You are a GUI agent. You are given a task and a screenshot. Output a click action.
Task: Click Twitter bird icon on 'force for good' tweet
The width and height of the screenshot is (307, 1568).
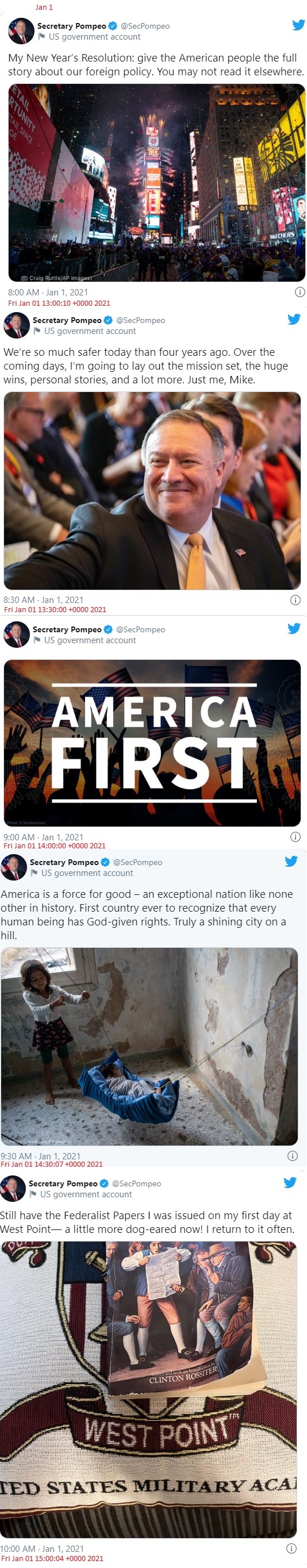point(290,861)
